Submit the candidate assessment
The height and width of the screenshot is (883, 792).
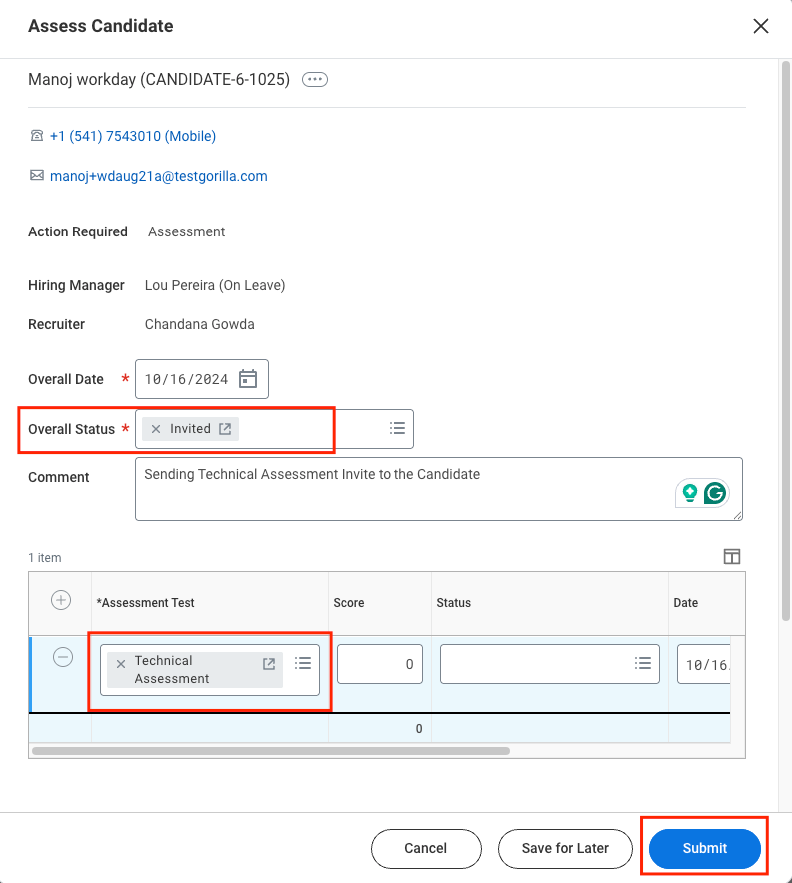coord(705,848)
